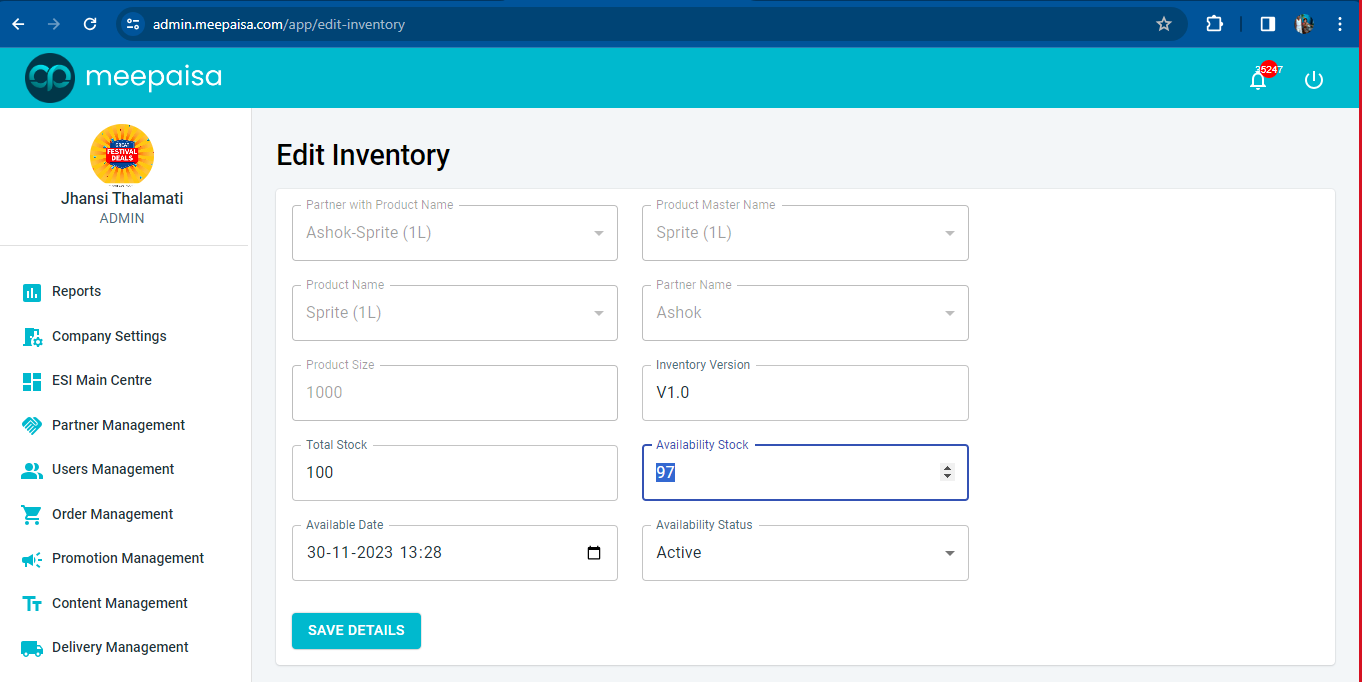Click the ESI Main Centre dashboard icon
Viewport: 1362px width, 682px height.
pos(32,381)
